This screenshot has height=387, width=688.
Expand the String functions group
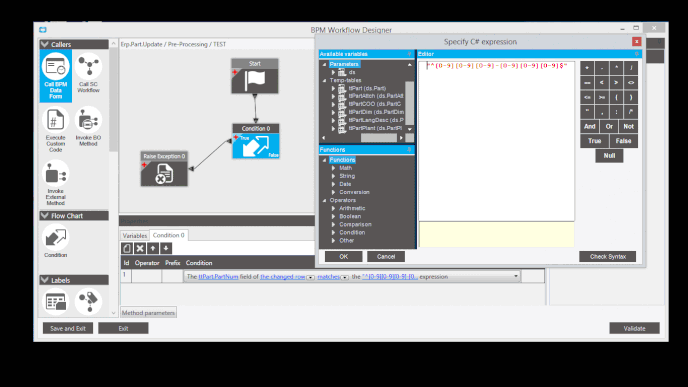tap(333, 176)
